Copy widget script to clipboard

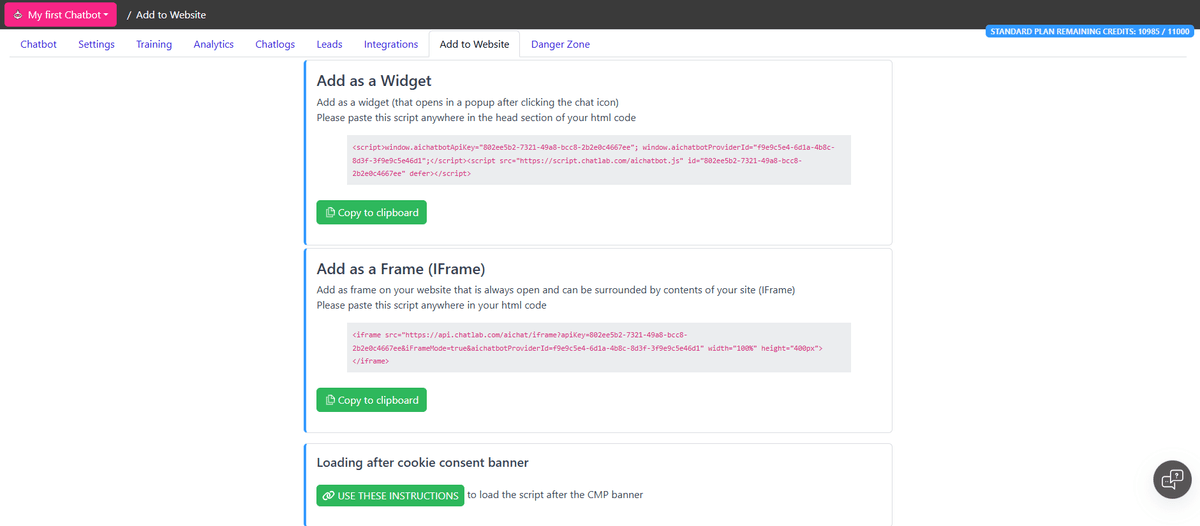(371, 212)
